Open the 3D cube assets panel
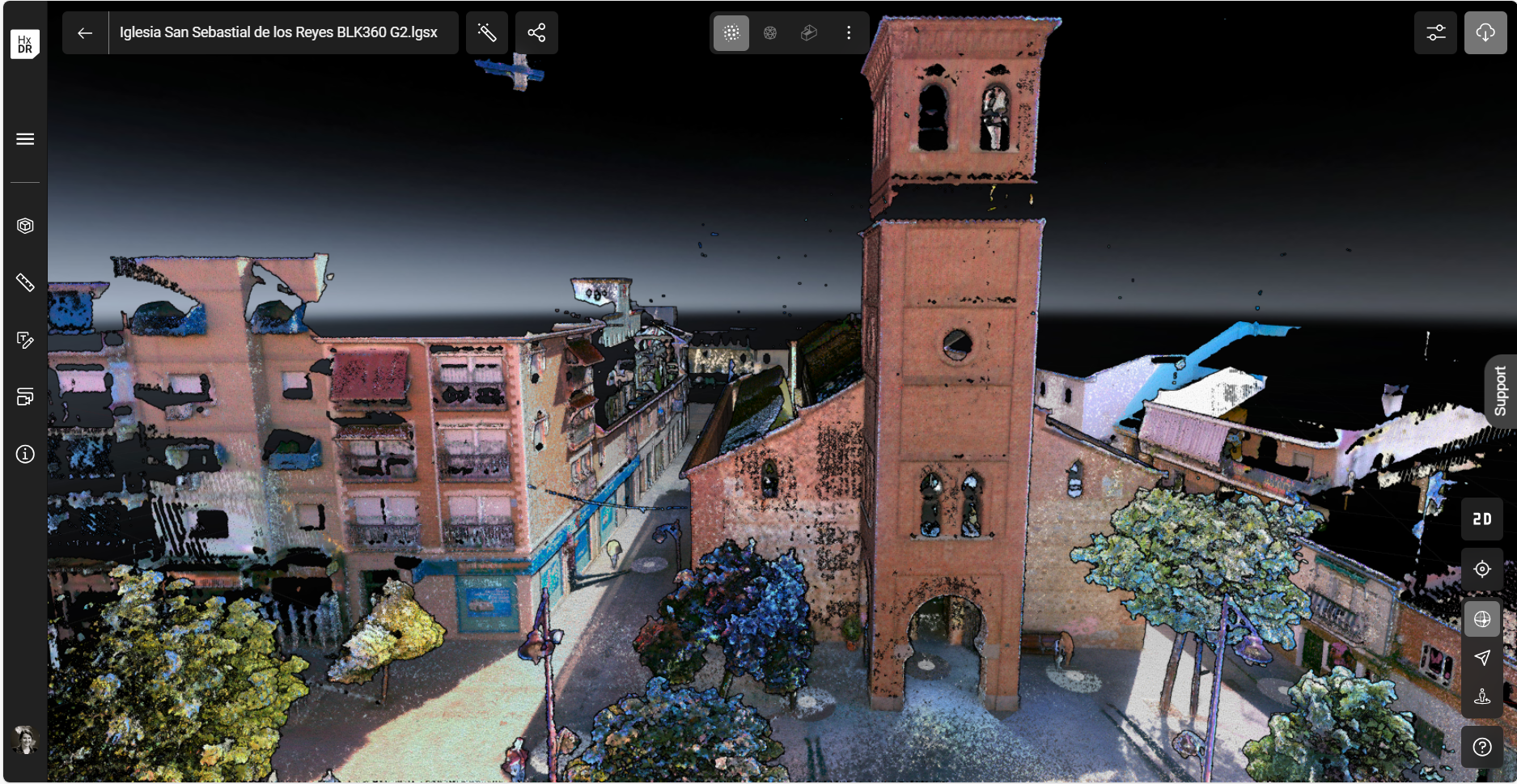Viewport: 1517px width, 784px height. pos(25,226)
